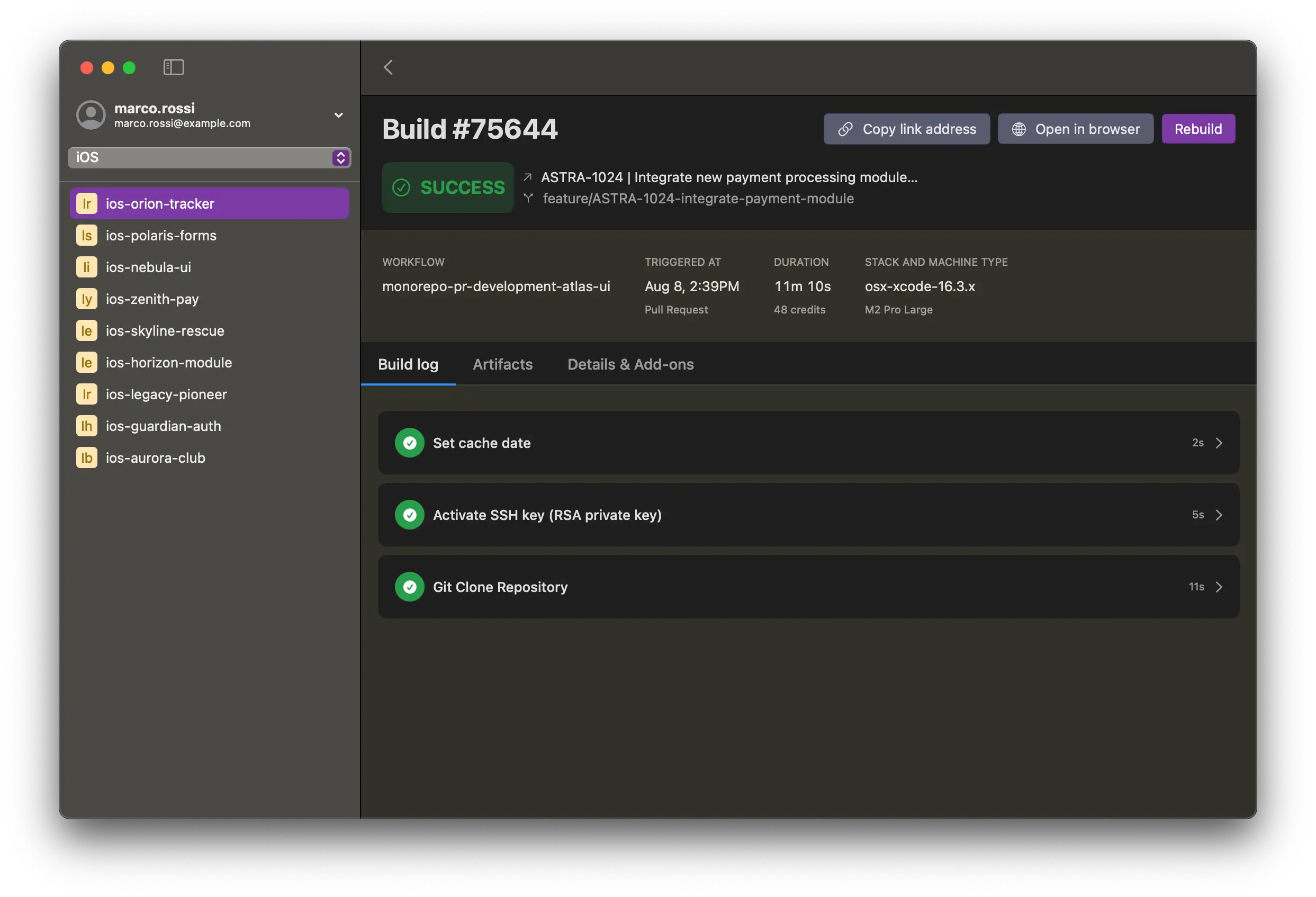Switch to the Build log tab
The image size is (1316, 897).
pyautogui.click(x=408, y=364)
